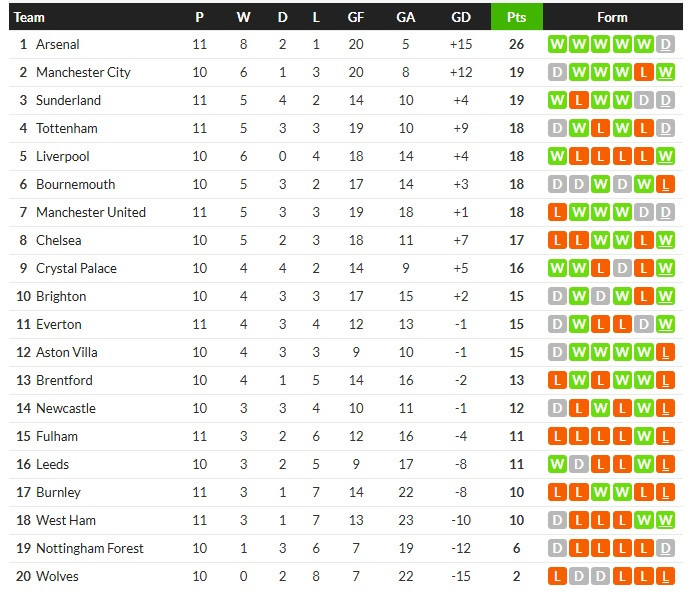Click the loss badge in Bournemouth's form
Image resolution: width=695 pixels, height=599 pixels.
coord(666,184)
